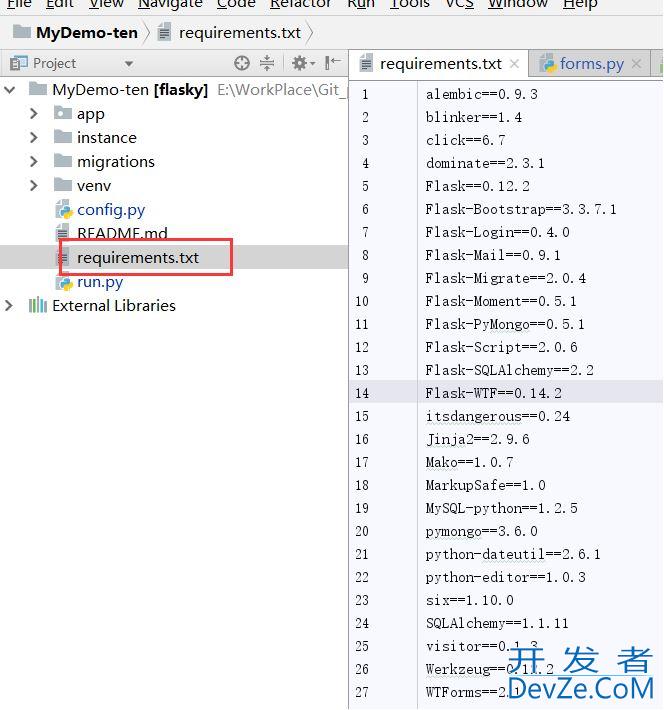
Task: Click the python-dateutil==2.6.1 line
Action: [x=513, y=554]
